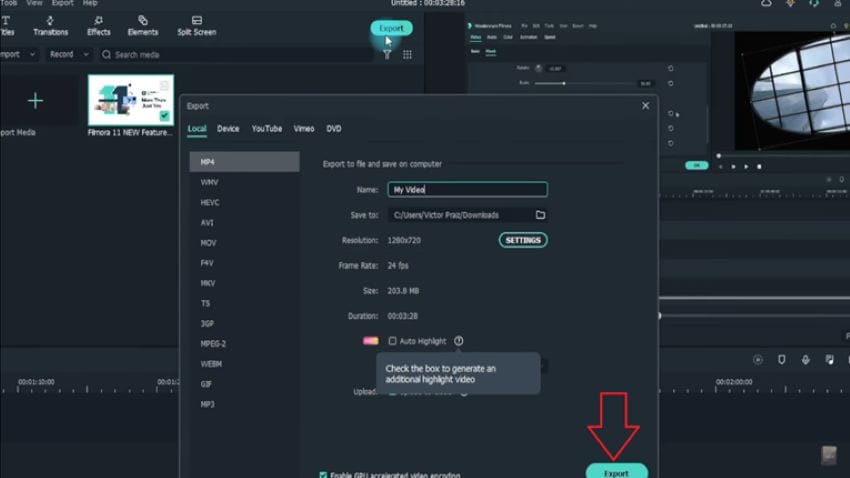The width and height of the screenshot is (850, 478).
Task: Browse for folder next to Save to path
Action: tap(540, 215)
